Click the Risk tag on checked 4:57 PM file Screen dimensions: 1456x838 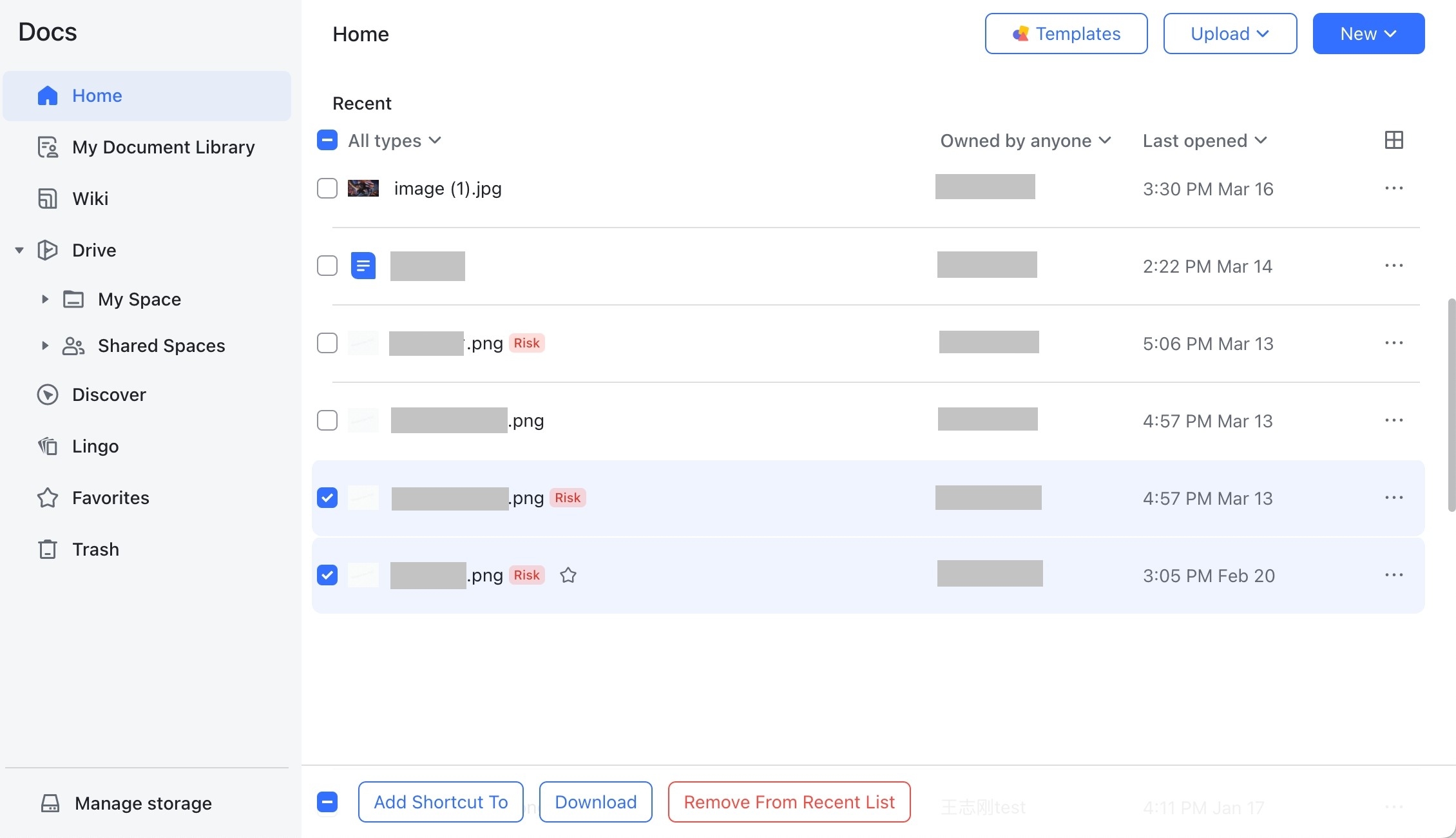(x=568, y=498)
